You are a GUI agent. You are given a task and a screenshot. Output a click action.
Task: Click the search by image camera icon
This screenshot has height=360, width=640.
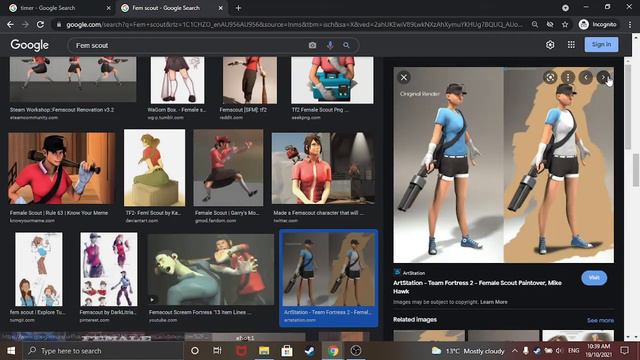pos(312,45)
